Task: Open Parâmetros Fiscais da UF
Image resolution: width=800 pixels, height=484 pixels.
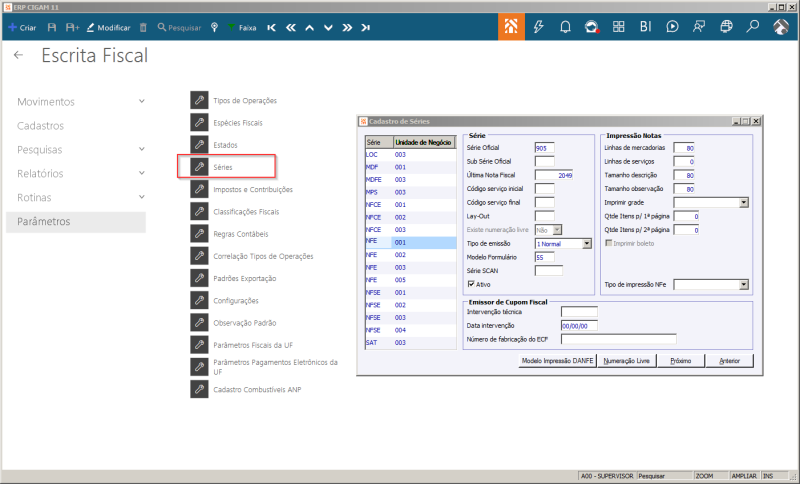Action: [x=242, y=345]
